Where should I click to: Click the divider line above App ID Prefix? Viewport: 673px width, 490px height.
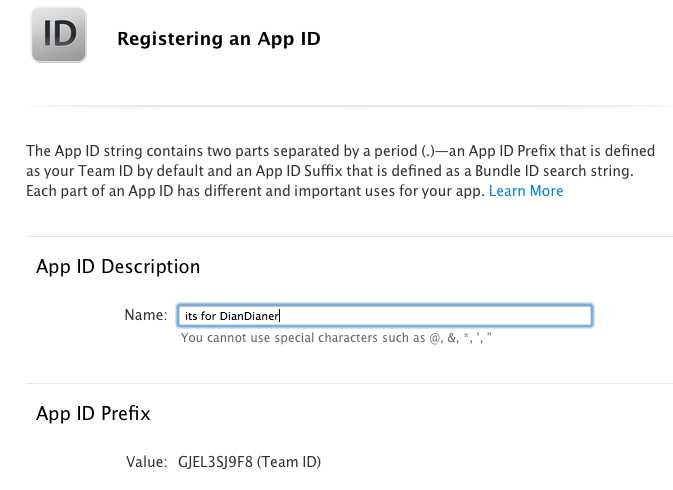point(349,383)
